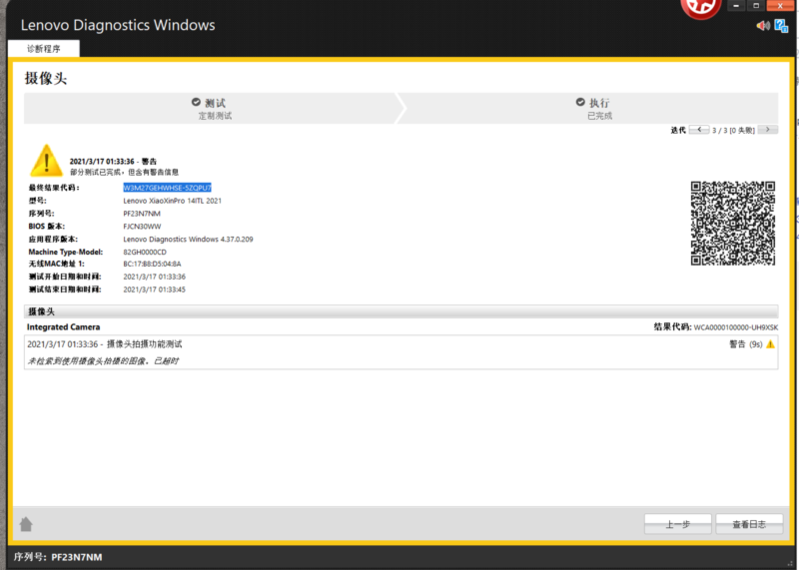Click the 执行 step in progress bar
This screenshot has height=570, width=799.
[x=593, y=108]
